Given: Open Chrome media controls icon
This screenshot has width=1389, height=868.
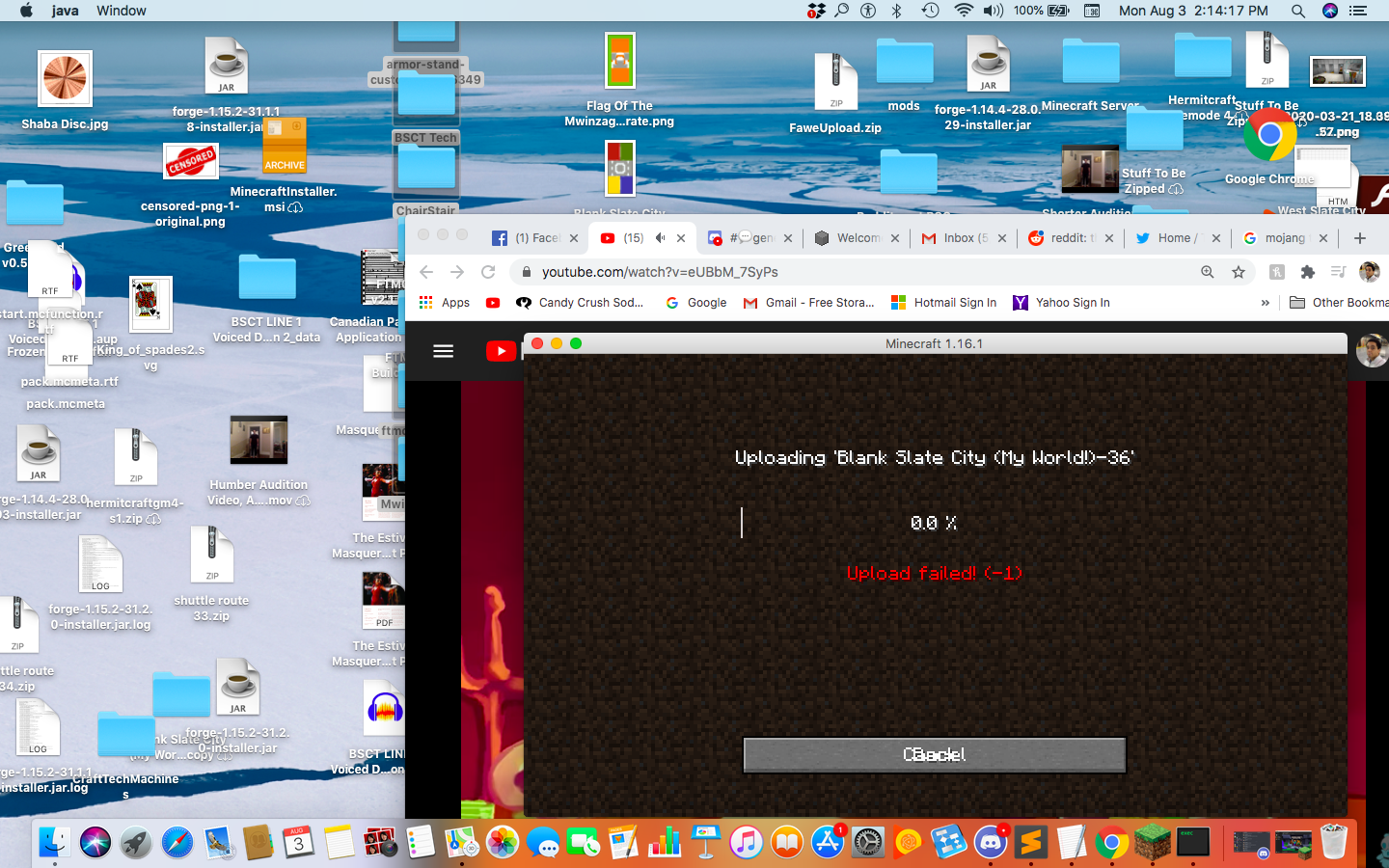Looking at the screenshot, I should click(x=1338, y=272).
